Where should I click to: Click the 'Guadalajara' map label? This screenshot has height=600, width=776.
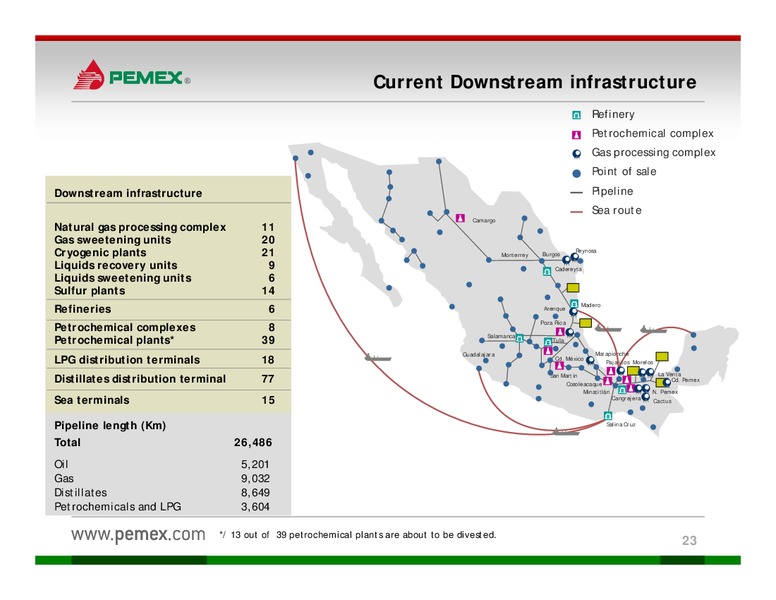tap(479, 354)
